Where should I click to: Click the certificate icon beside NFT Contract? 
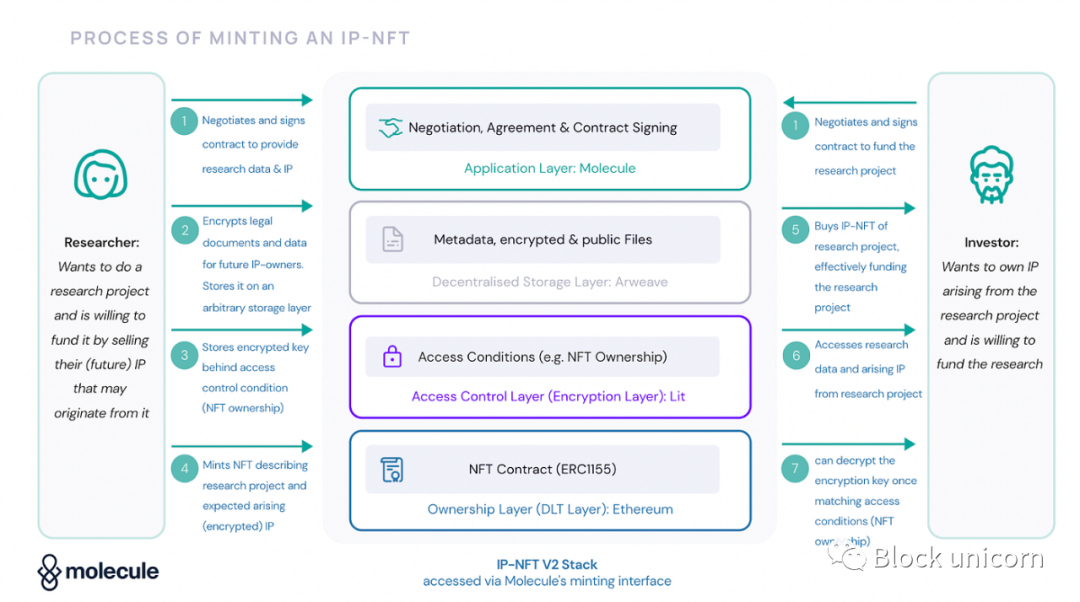point(392,469)
